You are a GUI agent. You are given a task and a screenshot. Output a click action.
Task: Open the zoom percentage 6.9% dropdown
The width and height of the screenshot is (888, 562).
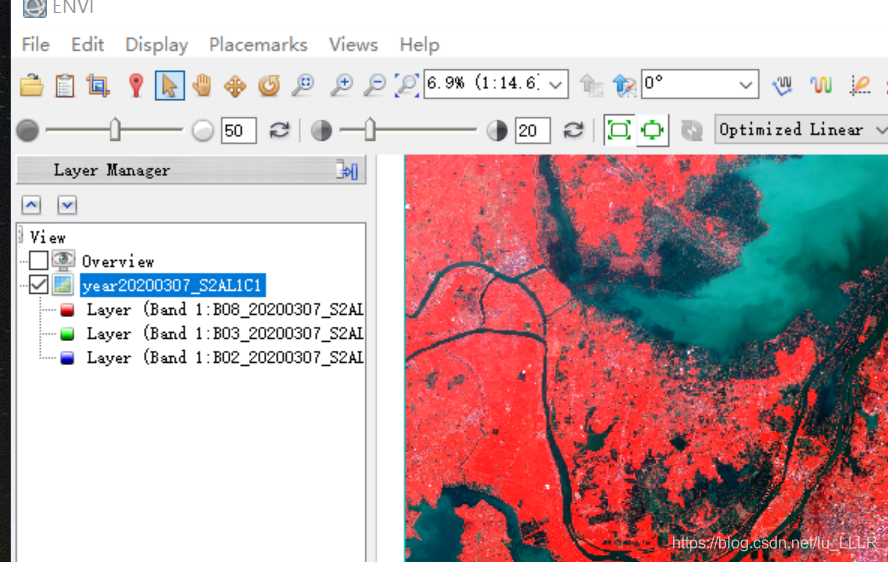pos(556,85)
